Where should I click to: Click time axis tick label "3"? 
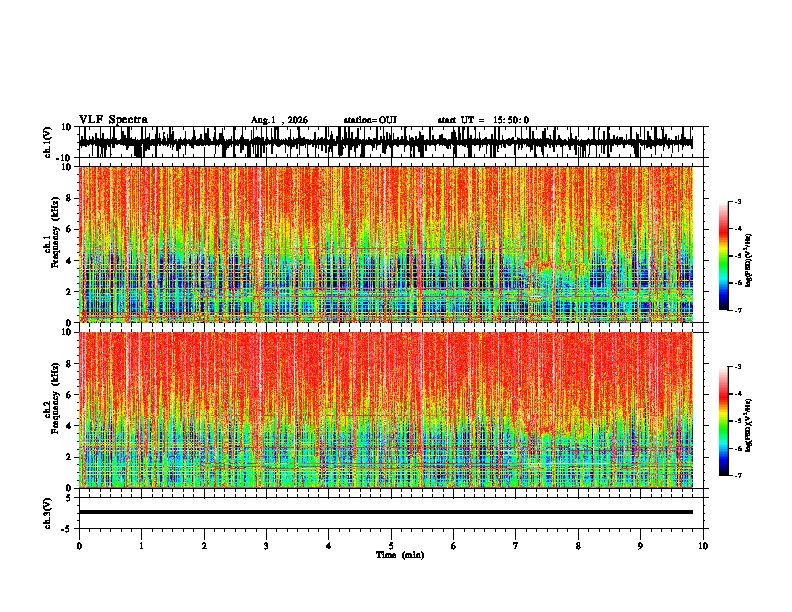[266, 546]
